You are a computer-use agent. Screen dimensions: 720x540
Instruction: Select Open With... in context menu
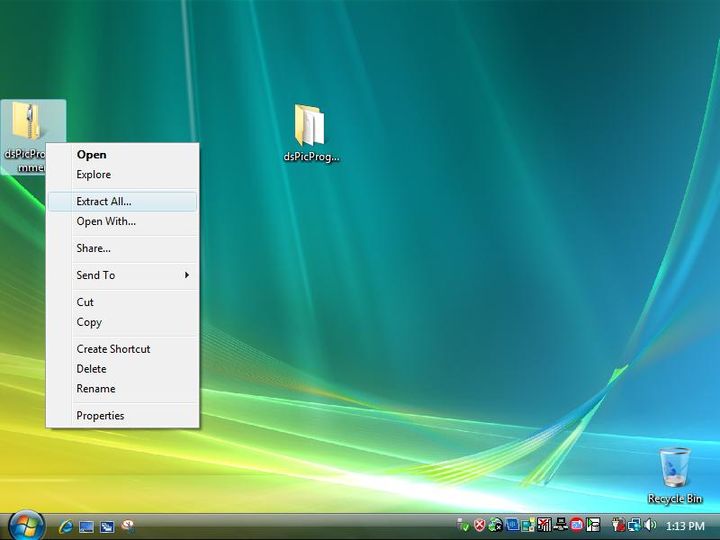click(106, 221)
